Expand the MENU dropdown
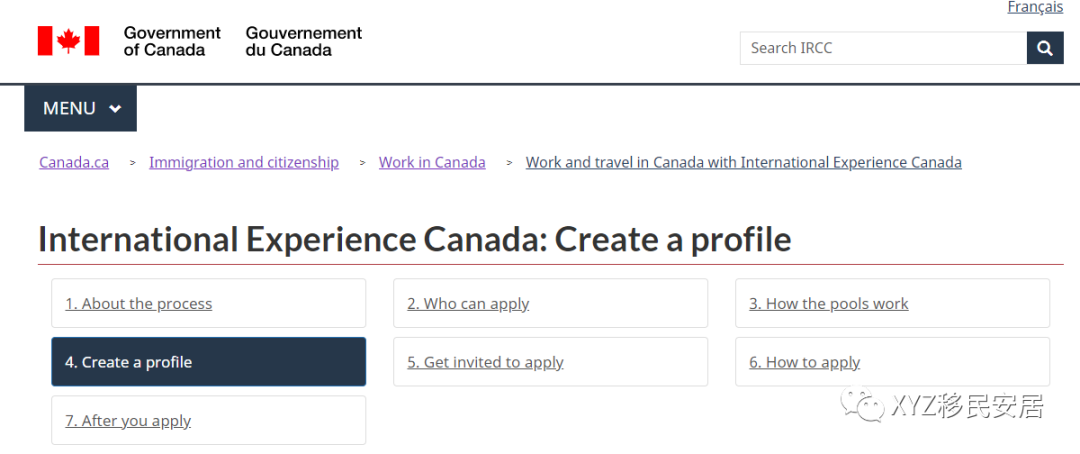Image resolution: width=1080 pixels, height=454 pixels. pyautogui.click(x=80, y=108)
